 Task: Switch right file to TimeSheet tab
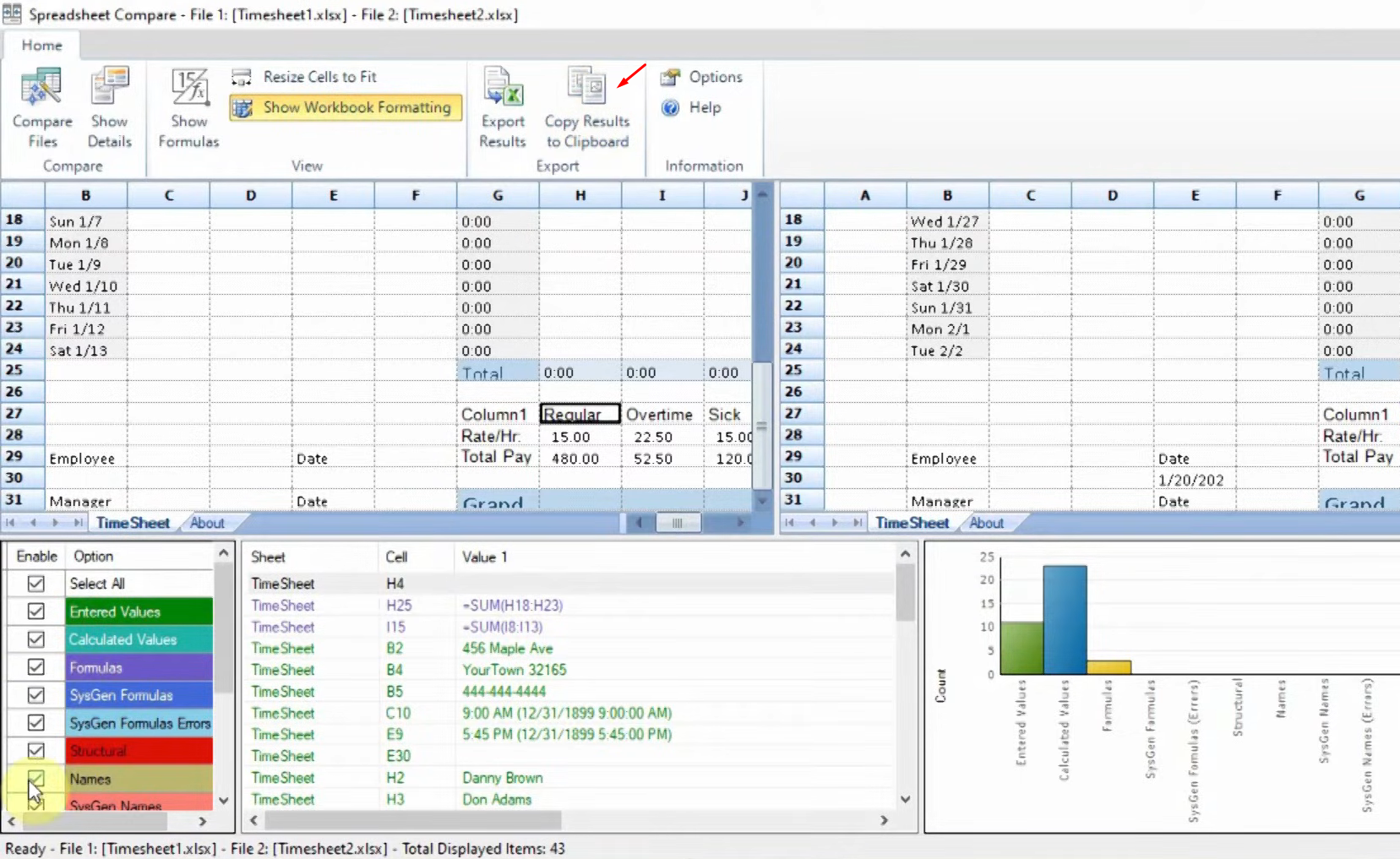pos(912,523)
